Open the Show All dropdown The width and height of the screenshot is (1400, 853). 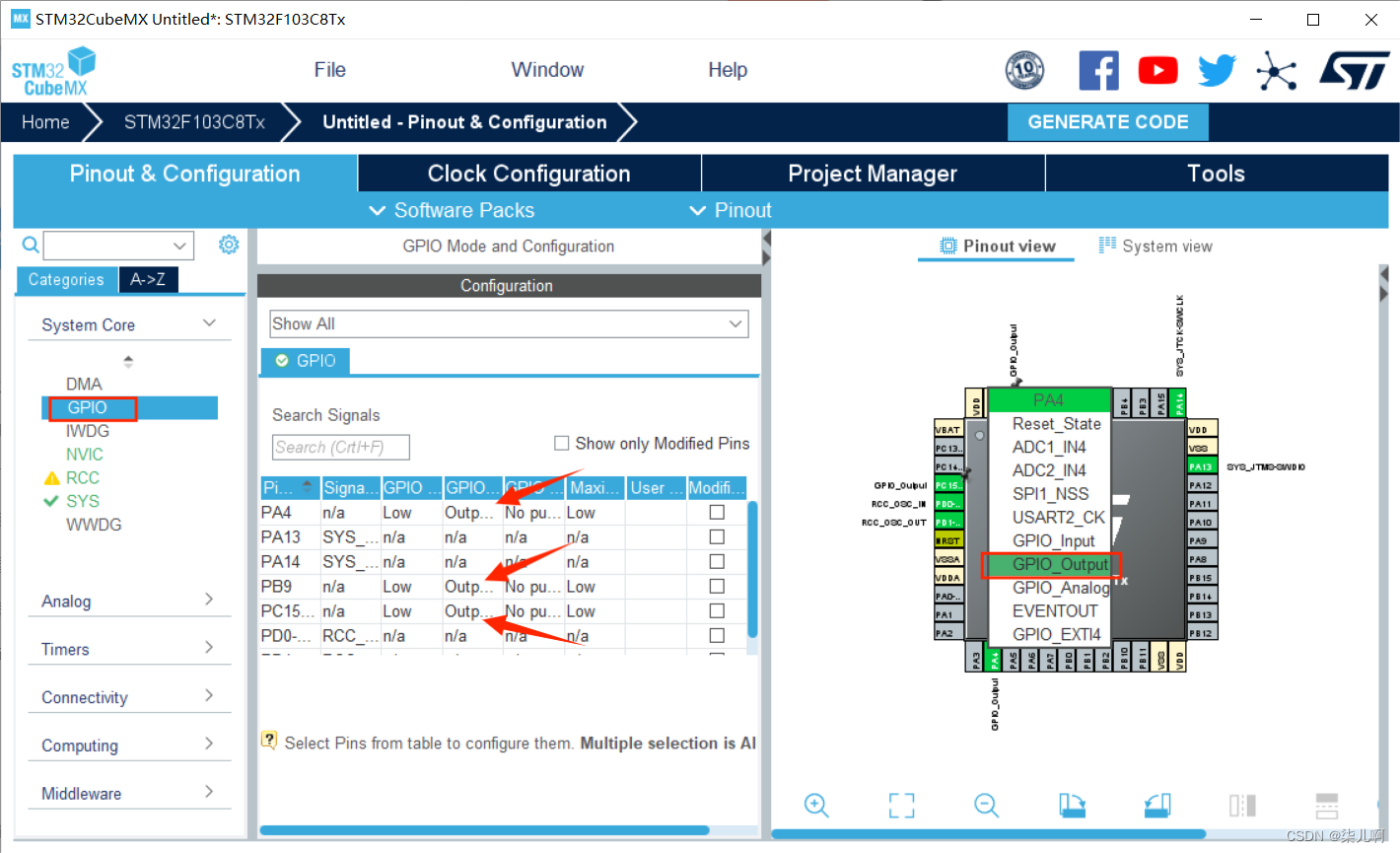pos(509,323)
